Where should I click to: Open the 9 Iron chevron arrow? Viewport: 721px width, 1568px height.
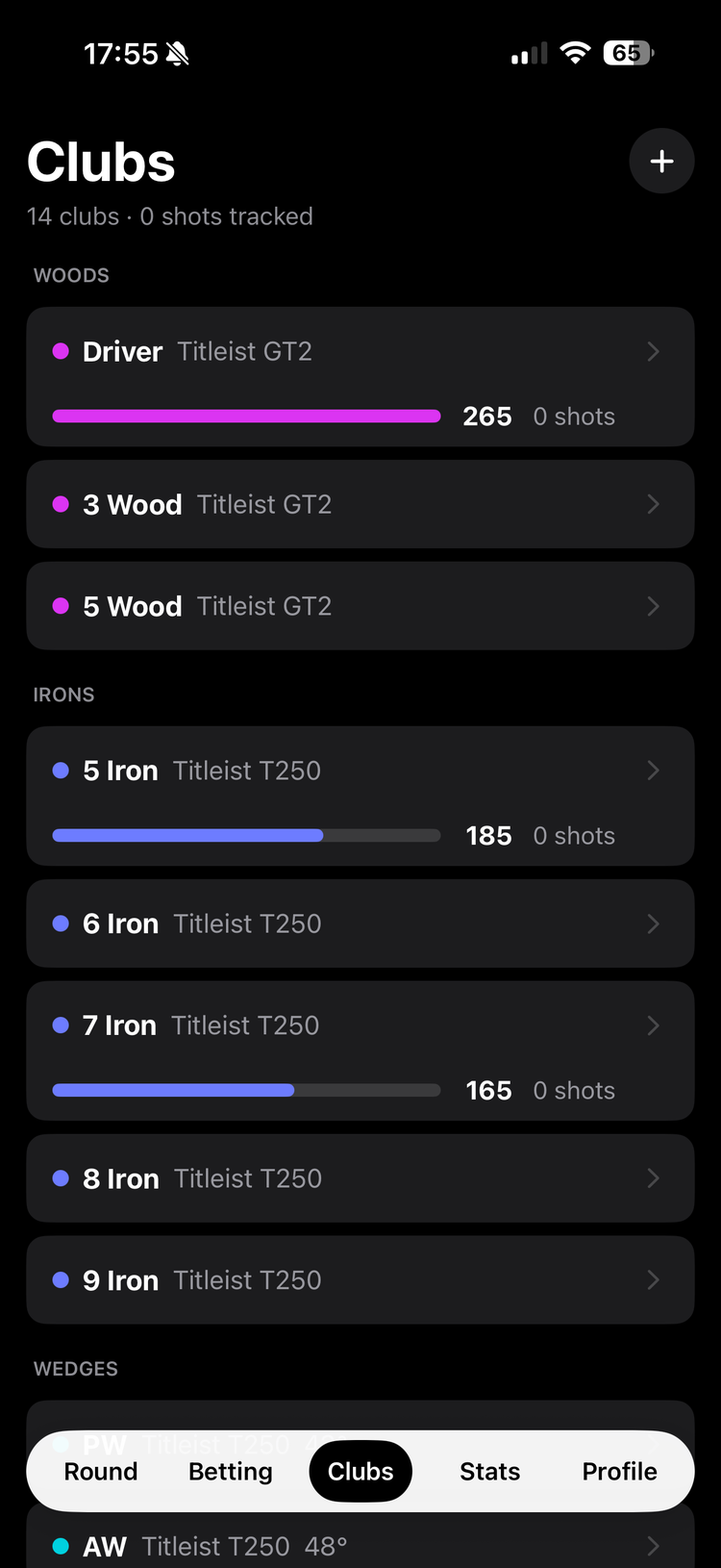pos(653,1279)
